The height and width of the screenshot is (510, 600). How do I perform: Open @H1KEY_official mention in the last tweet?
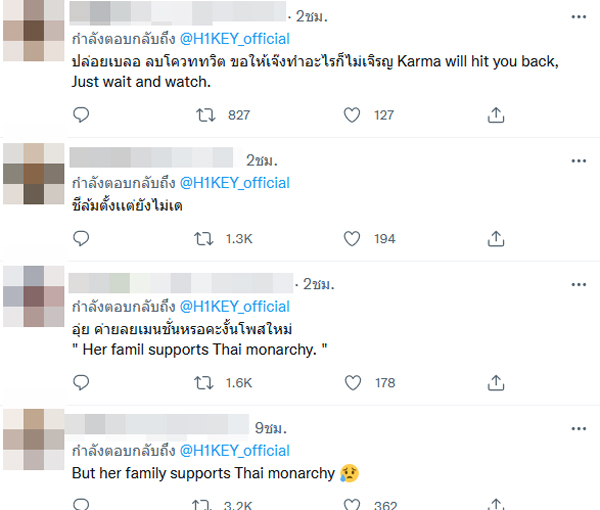click(234, 450)
